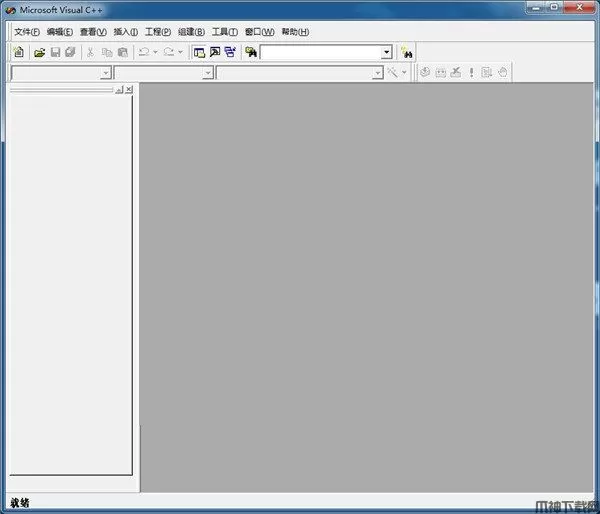The height and width of the screenshot is (514, 600).
Task: Click the Go debug icon
Action: 486,72
